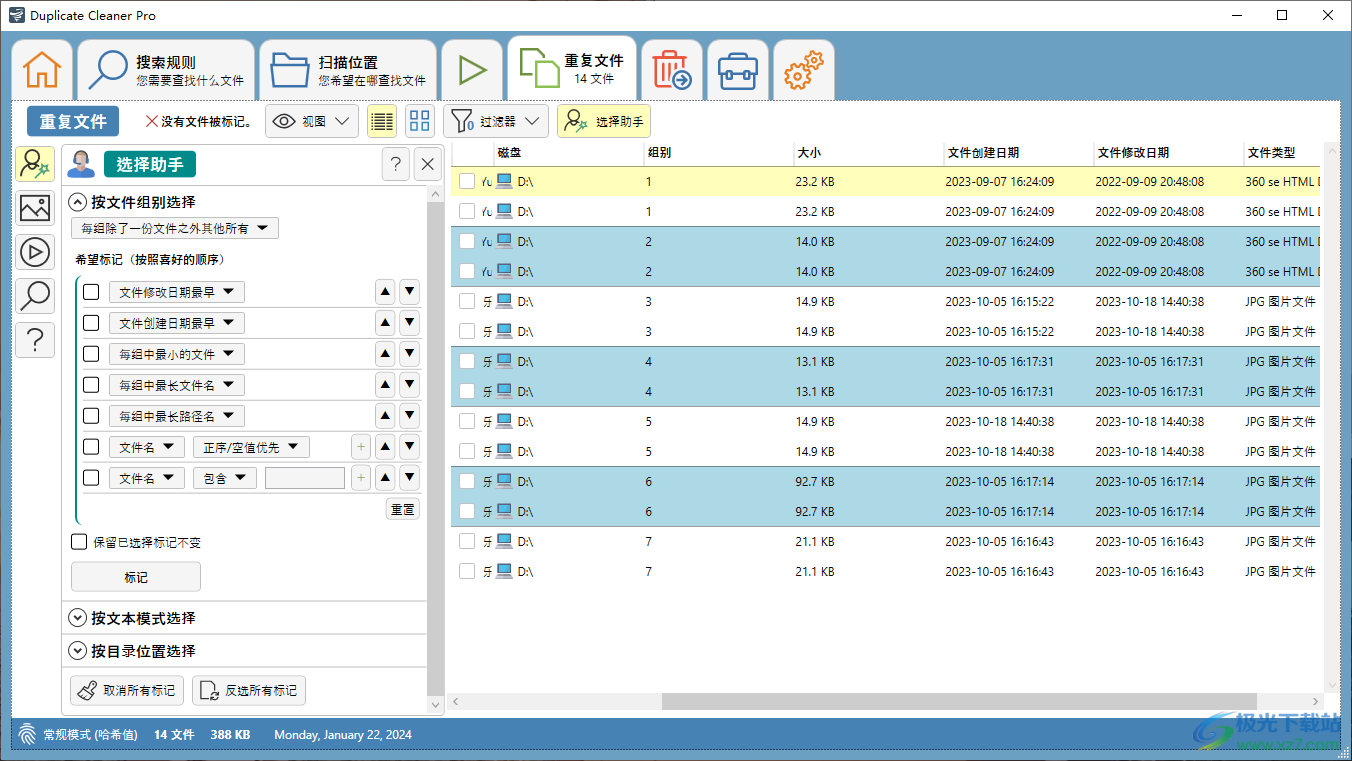Move 文件创建日期最早 rule up
Viewport: 1352px width, 761px height.
tap(385, 323)
